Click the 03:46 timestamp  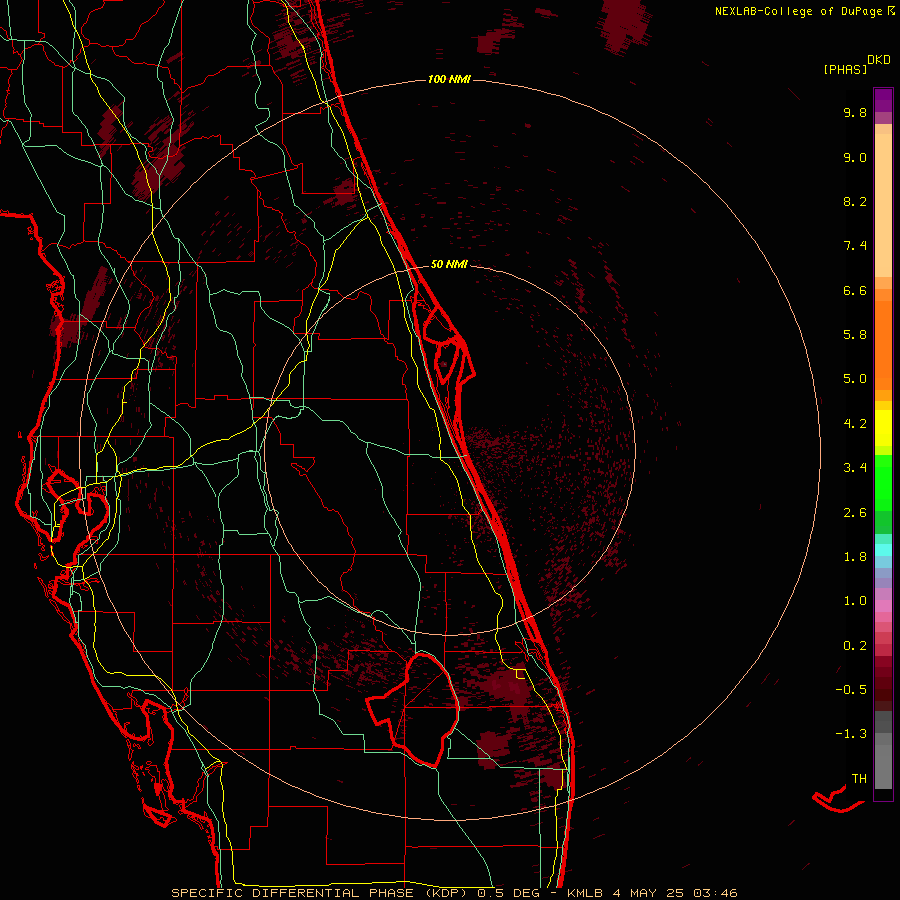715,893
